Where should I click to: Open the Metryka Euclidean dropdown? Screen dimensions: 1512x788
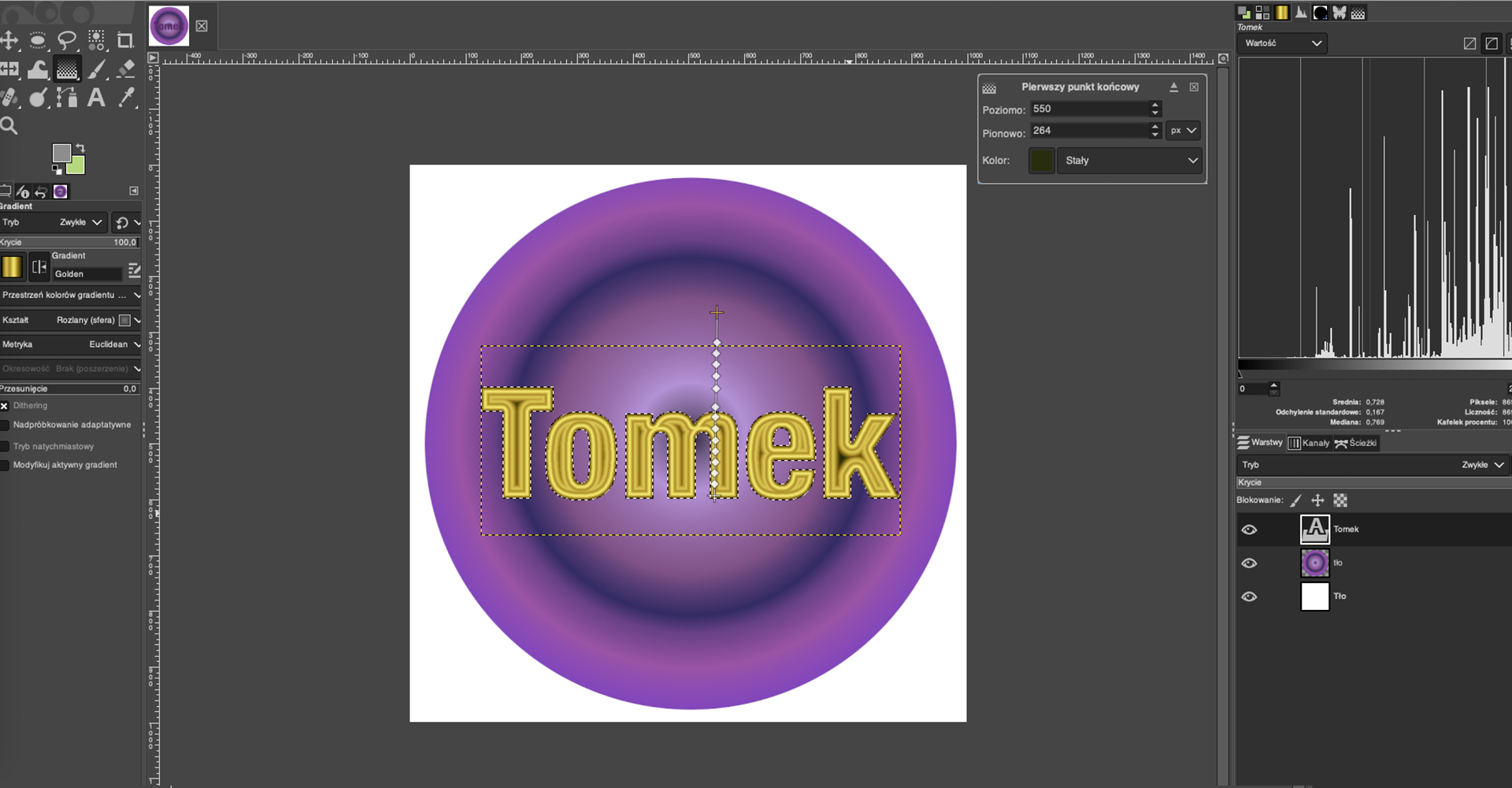(x=71, y=344)
